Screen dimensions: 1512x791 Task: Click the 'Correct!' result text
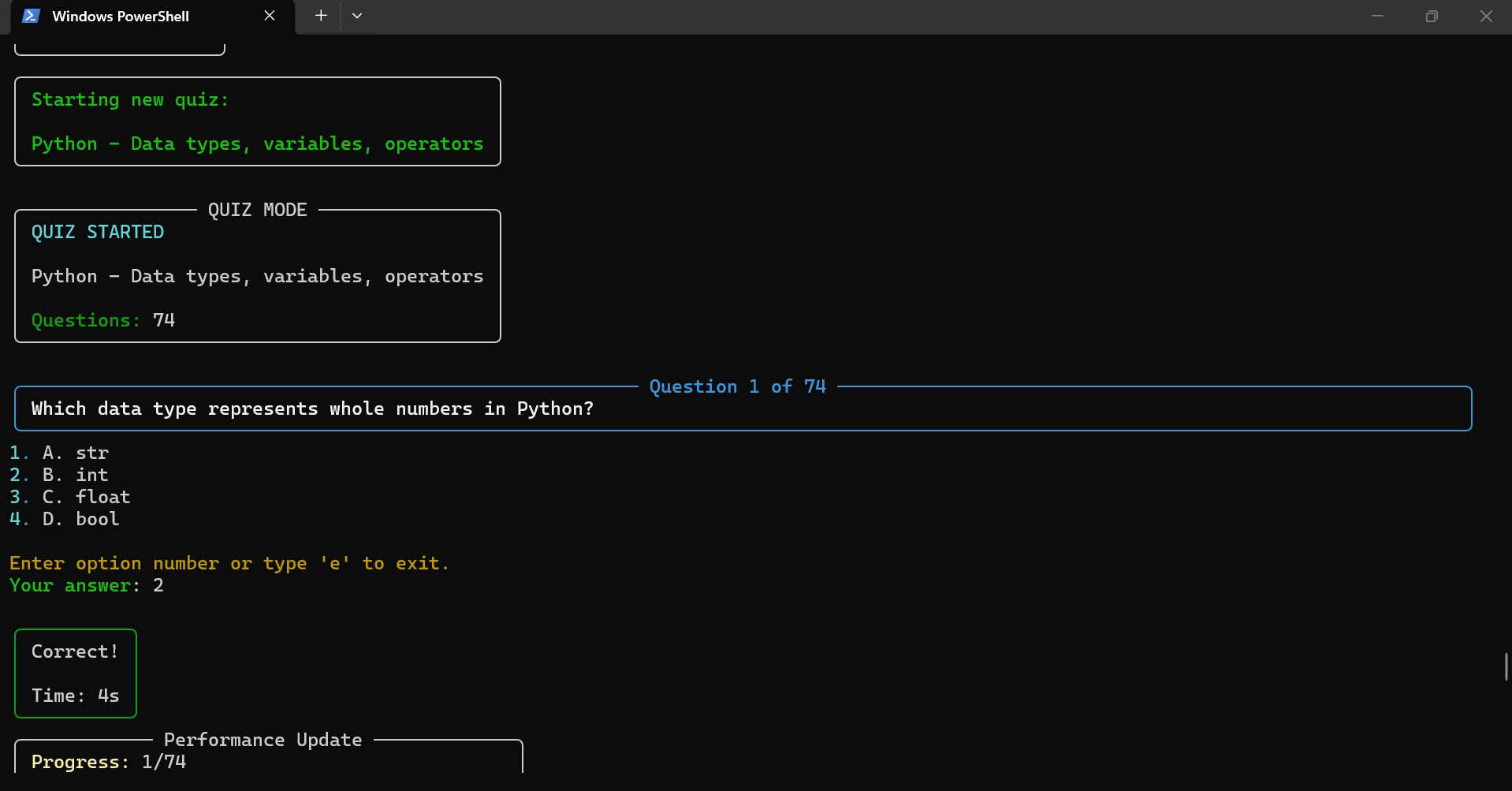coord(75,651)
